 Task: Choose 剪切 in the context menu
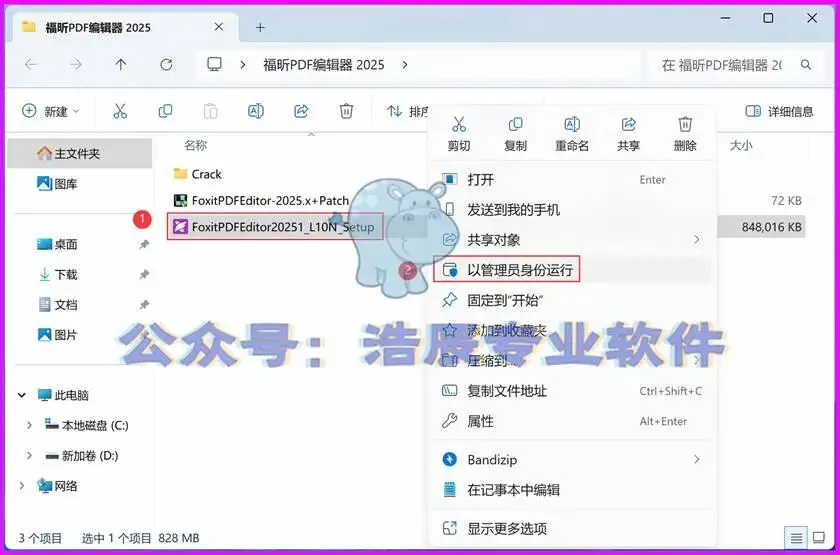(x=459, y=134)
